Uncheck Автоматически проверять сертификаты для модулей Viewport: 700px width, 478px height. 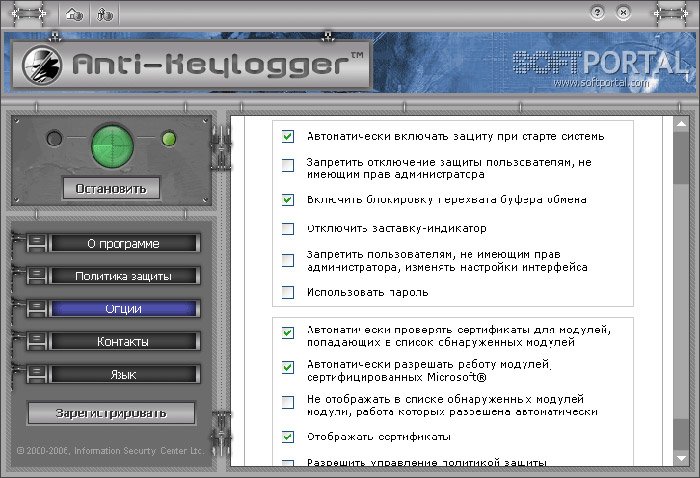288,333
